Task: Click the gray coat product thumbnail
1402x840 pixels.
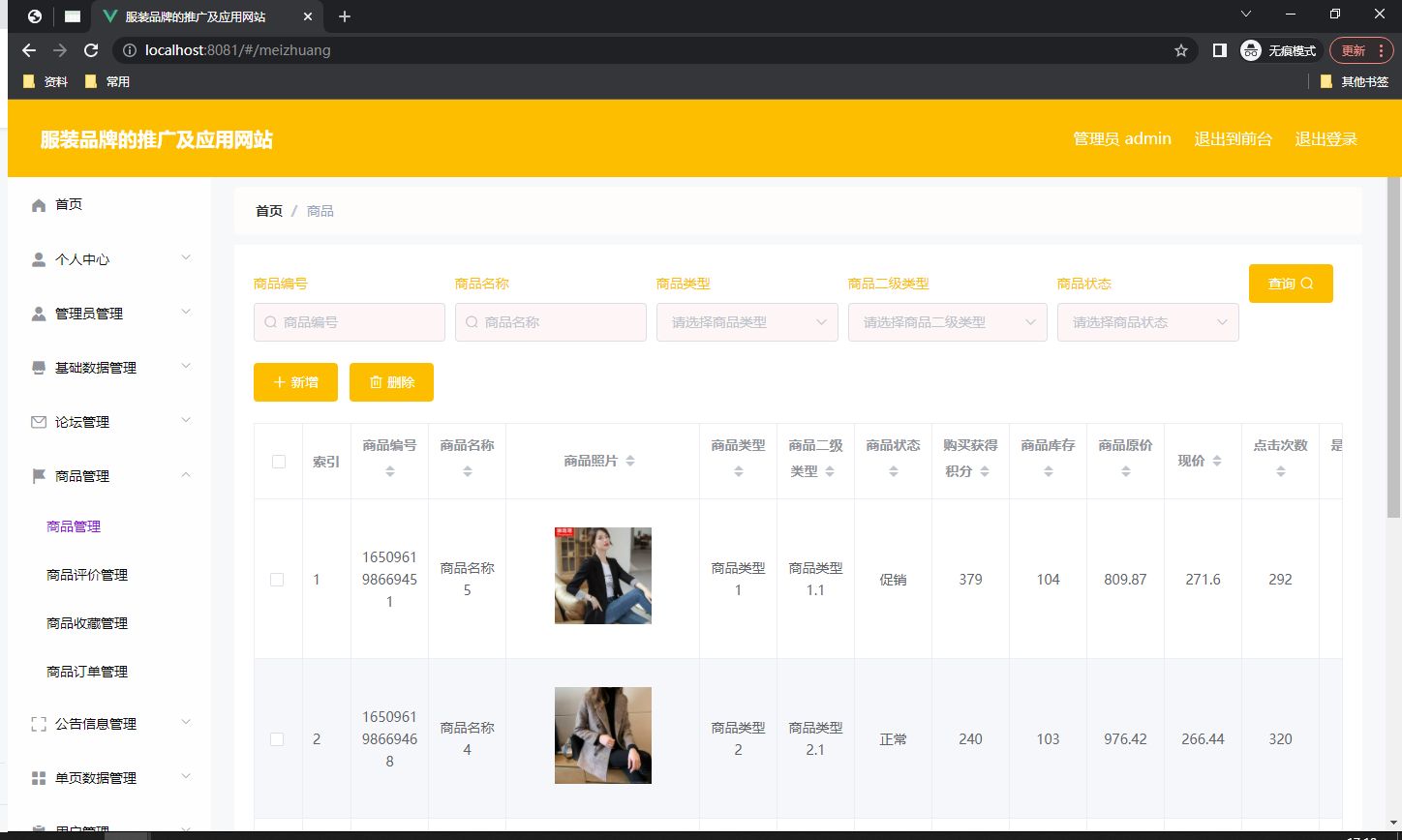Action: (603, 735)
